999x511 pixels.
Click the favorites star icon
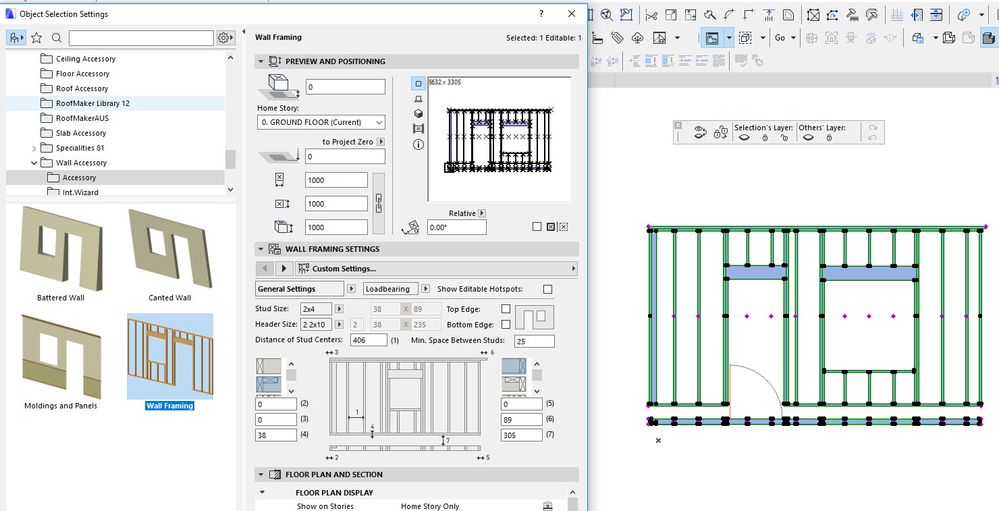click(36, 38)
